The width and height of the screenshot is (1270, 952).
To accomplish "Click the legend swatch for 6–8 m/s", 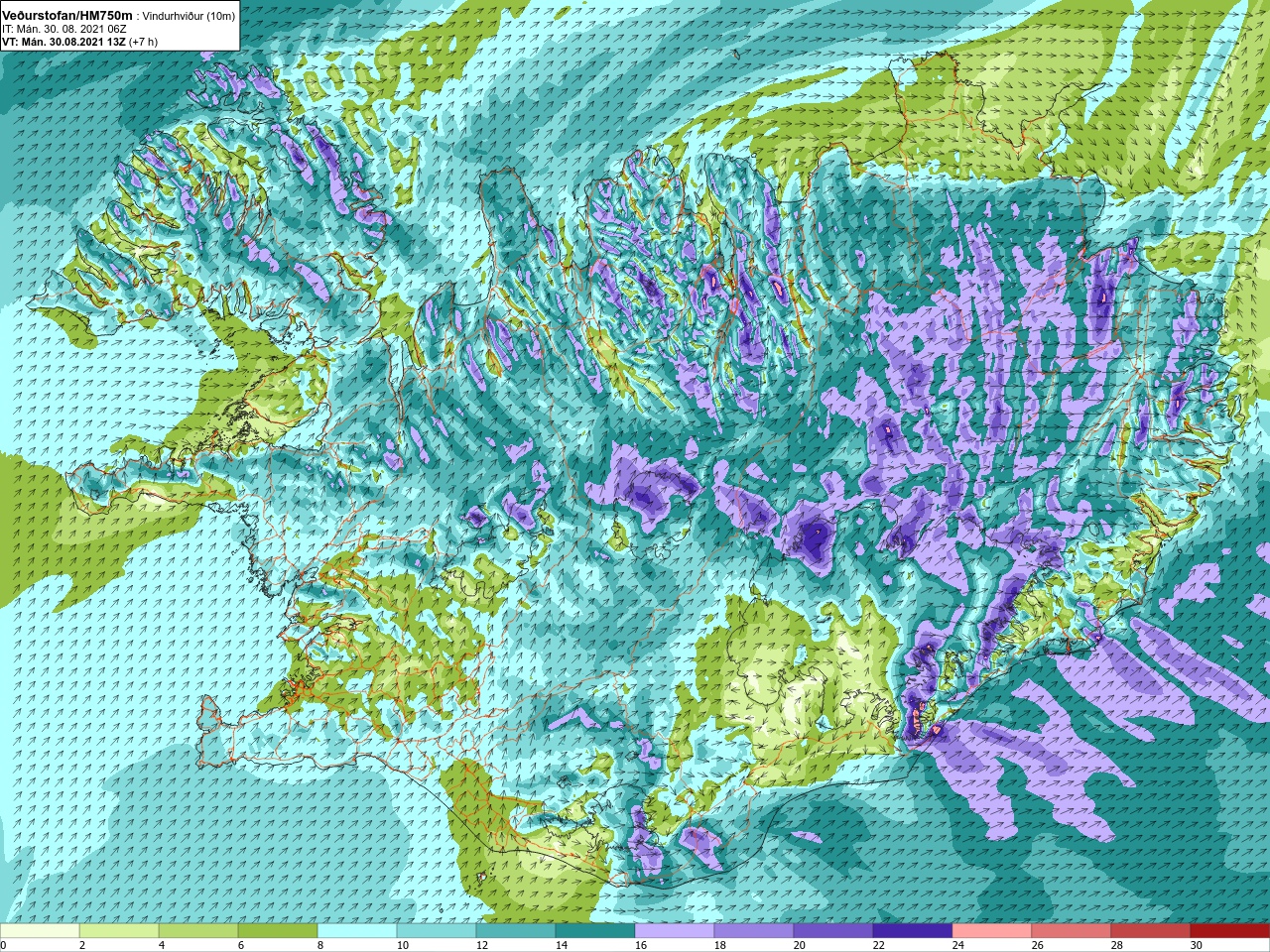I will (x=278, y=931).
